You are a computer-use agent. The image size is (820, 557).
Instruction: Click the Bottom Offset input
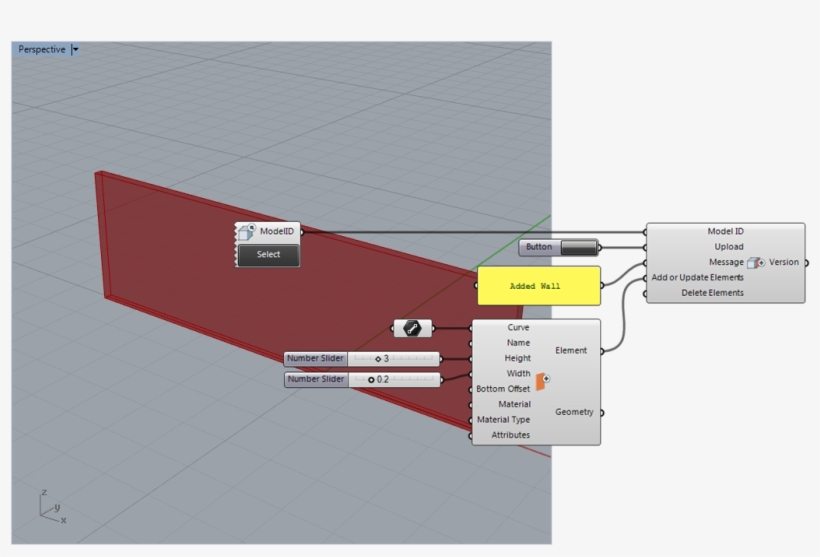(503, 389)
